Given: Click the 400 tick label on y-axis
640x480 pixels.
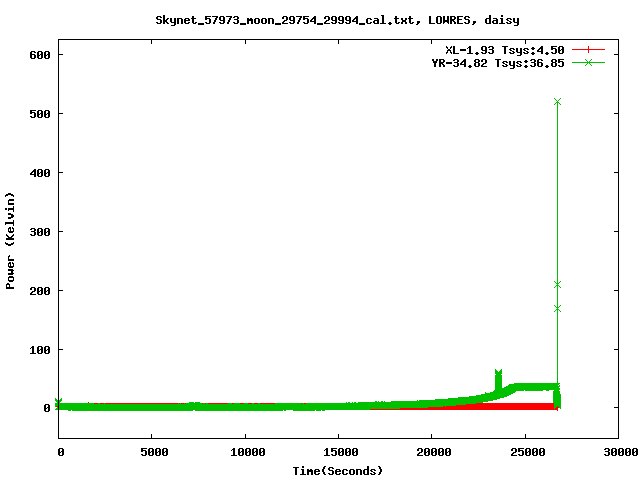Looking at the screenshot, I should click(x=38, y=173).
